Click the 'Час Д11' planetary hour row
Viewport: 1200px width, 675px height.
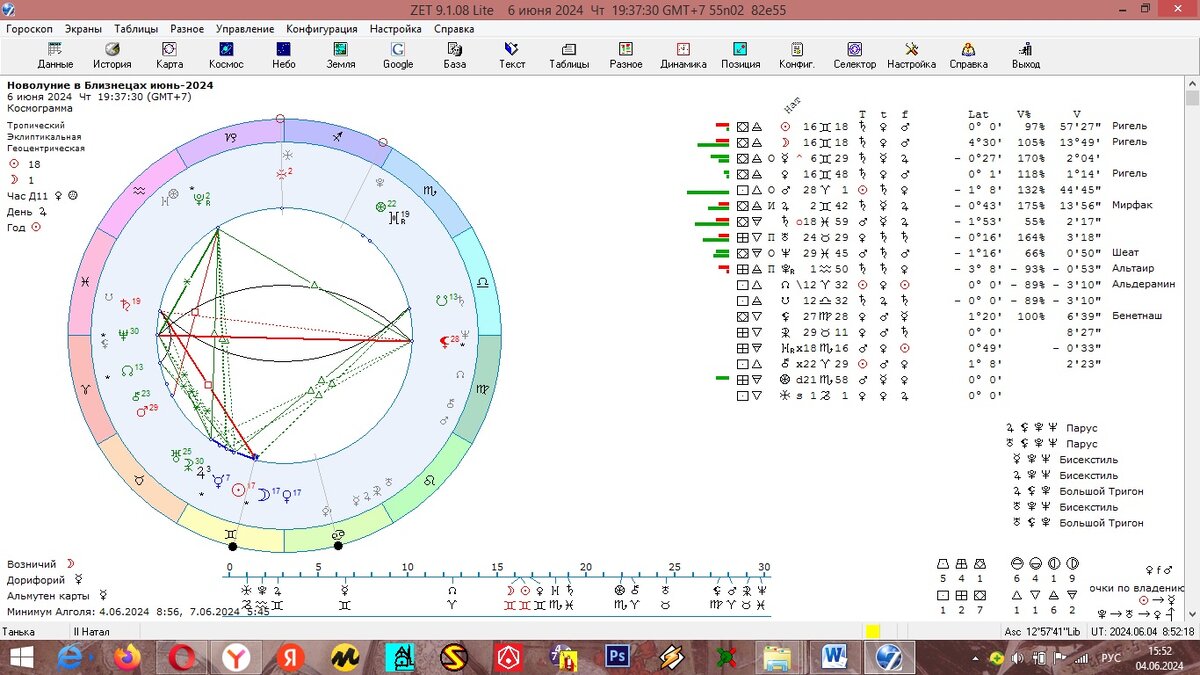pos(43,196)
